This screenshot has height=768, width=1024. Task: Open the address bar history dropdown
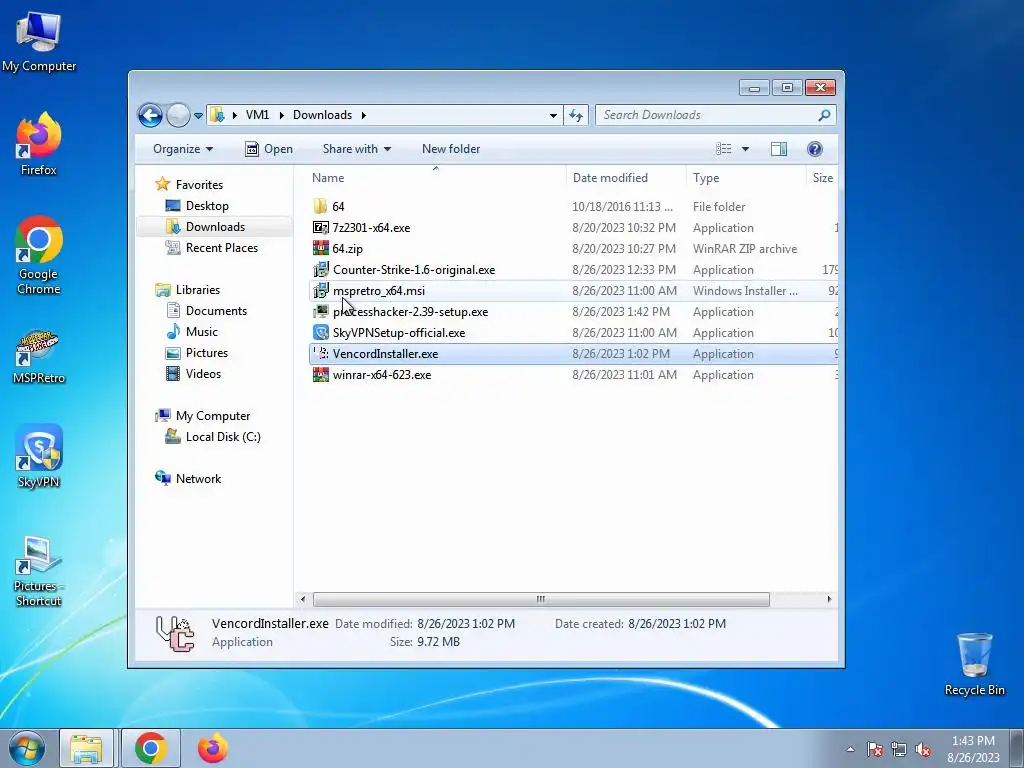[x=553, y=116]
